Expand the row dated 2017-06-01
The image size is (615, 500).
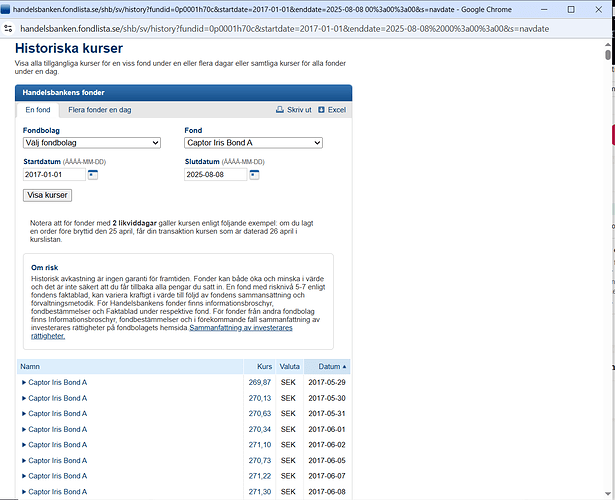coord(24,429)
